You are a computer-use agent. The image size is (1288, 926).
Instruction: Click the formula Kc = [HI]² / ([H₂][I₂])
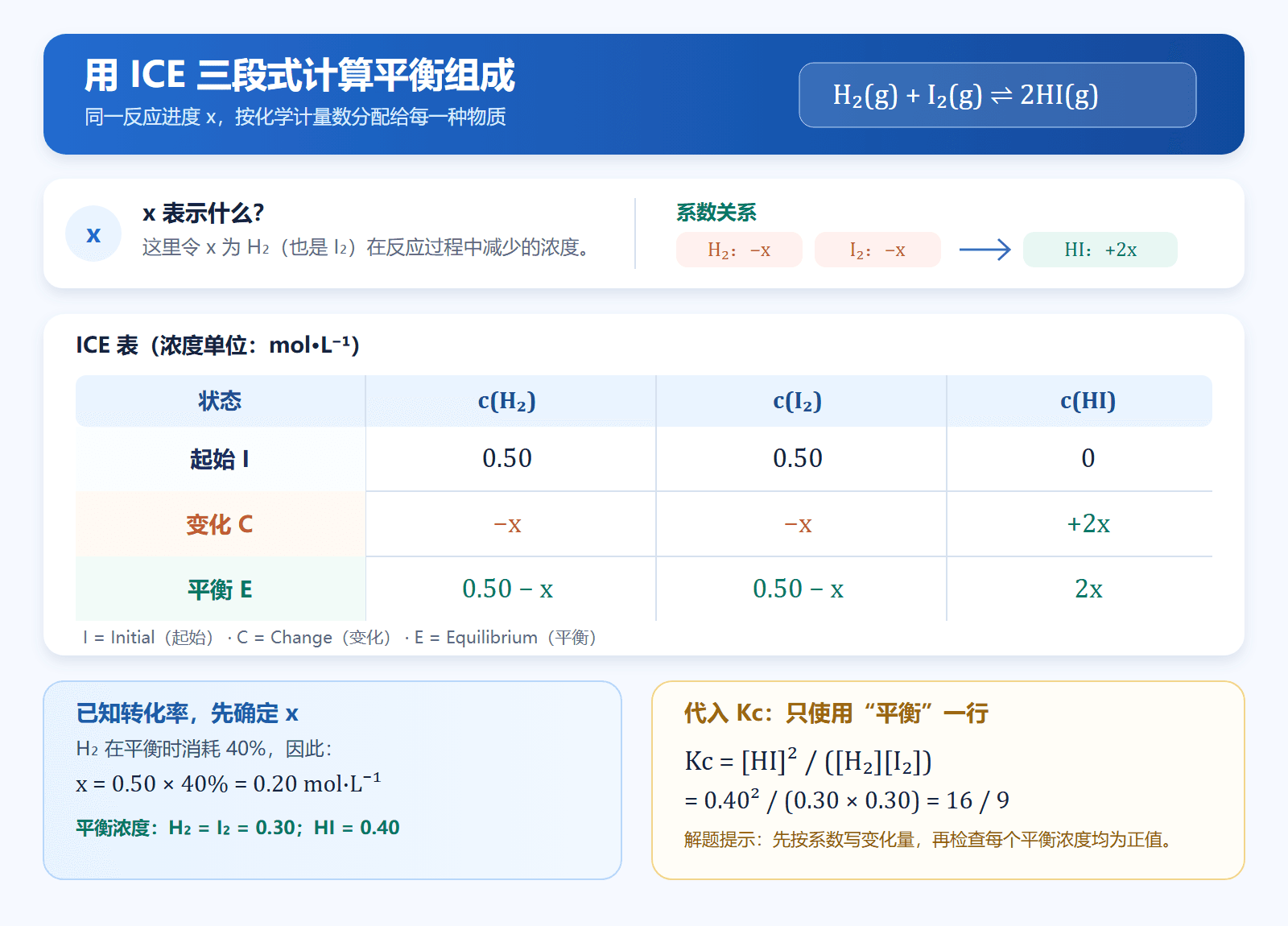[808, 761]
